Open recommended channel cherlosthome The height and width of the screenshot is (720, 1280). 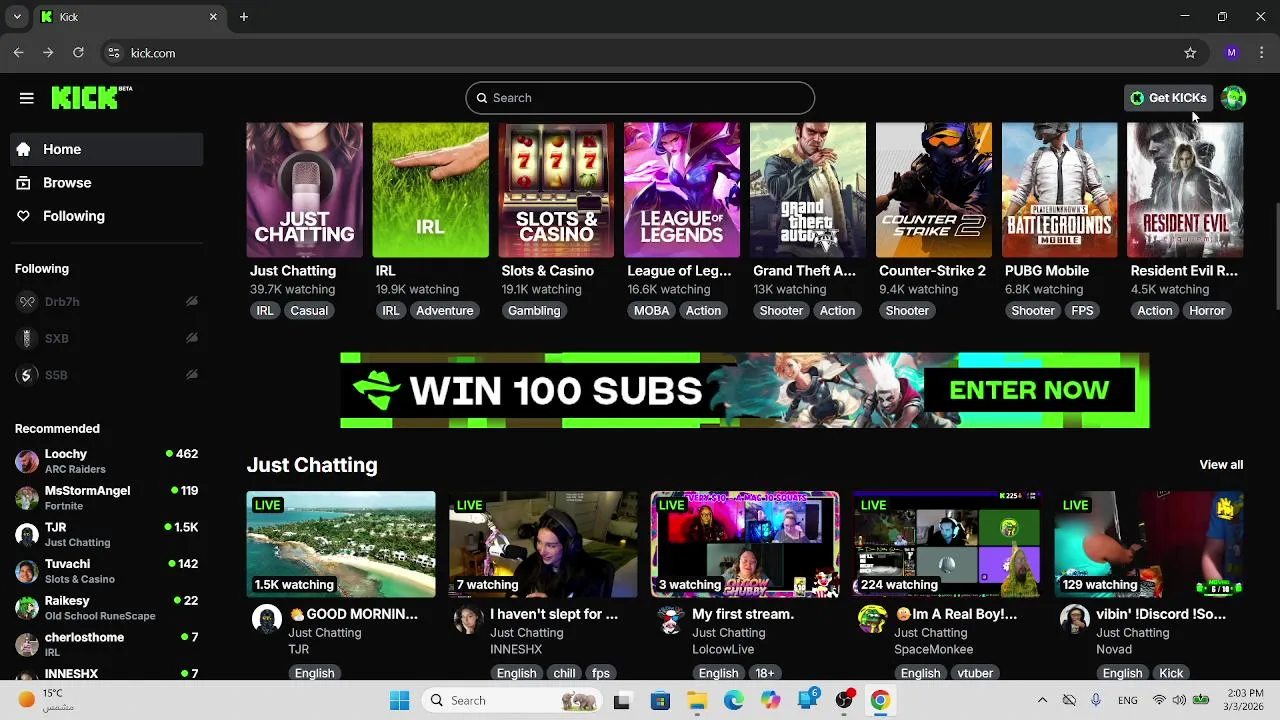pos(107,645)
